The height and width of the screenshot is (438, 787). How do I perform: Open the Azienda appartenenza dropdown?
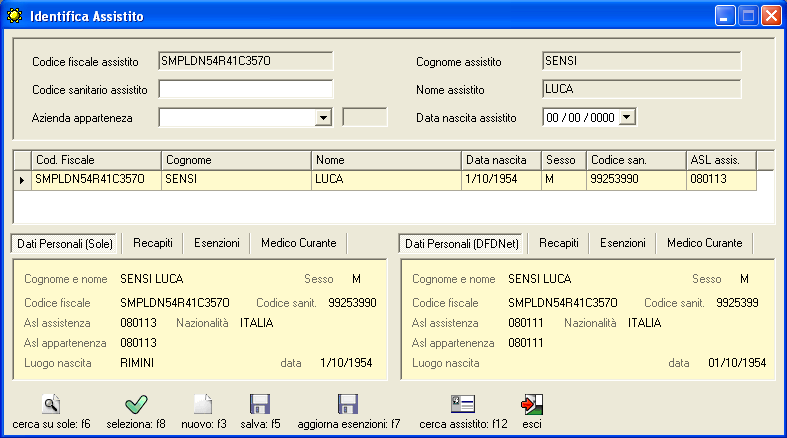pyautogui.click(x=323, y=118)
